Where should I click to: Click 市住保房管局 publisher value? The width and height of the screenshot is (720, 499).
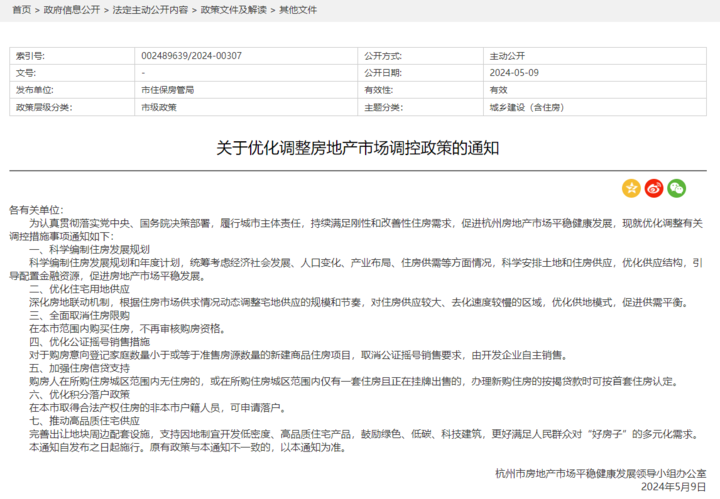coord(167,90)
